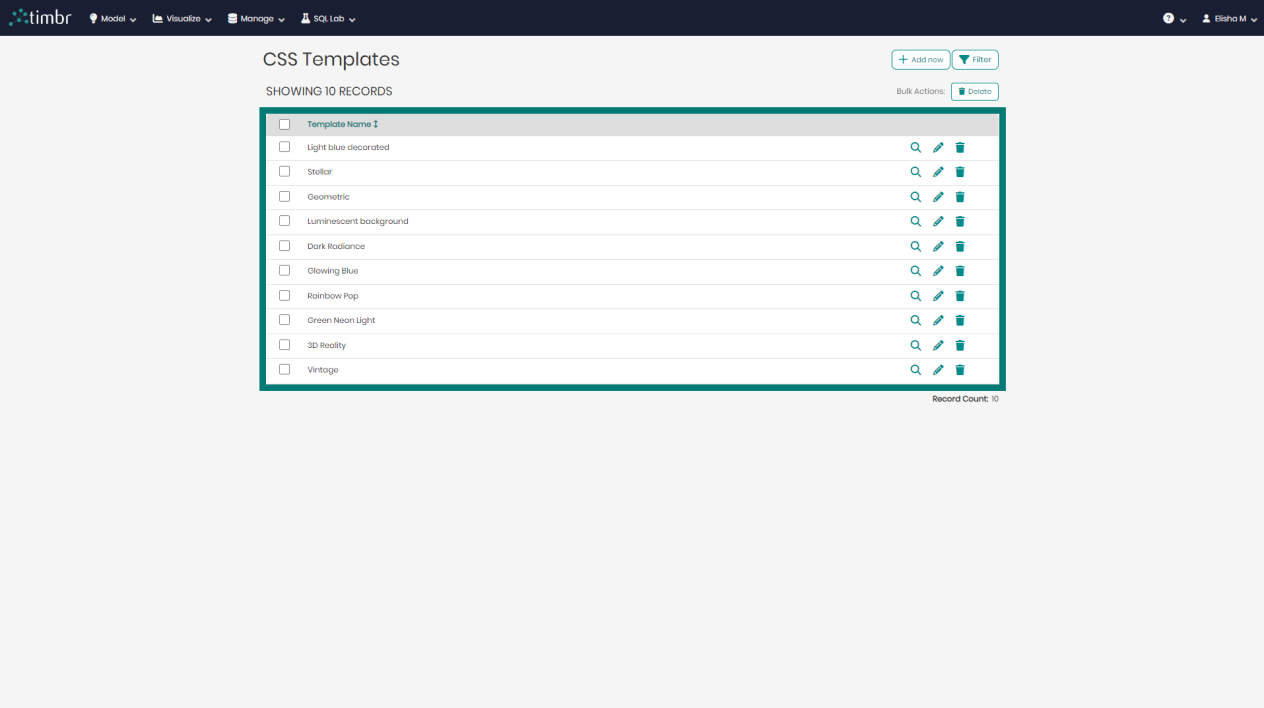Click the bulk Delete button
The image size is (1264, 708).
(973, 91)
